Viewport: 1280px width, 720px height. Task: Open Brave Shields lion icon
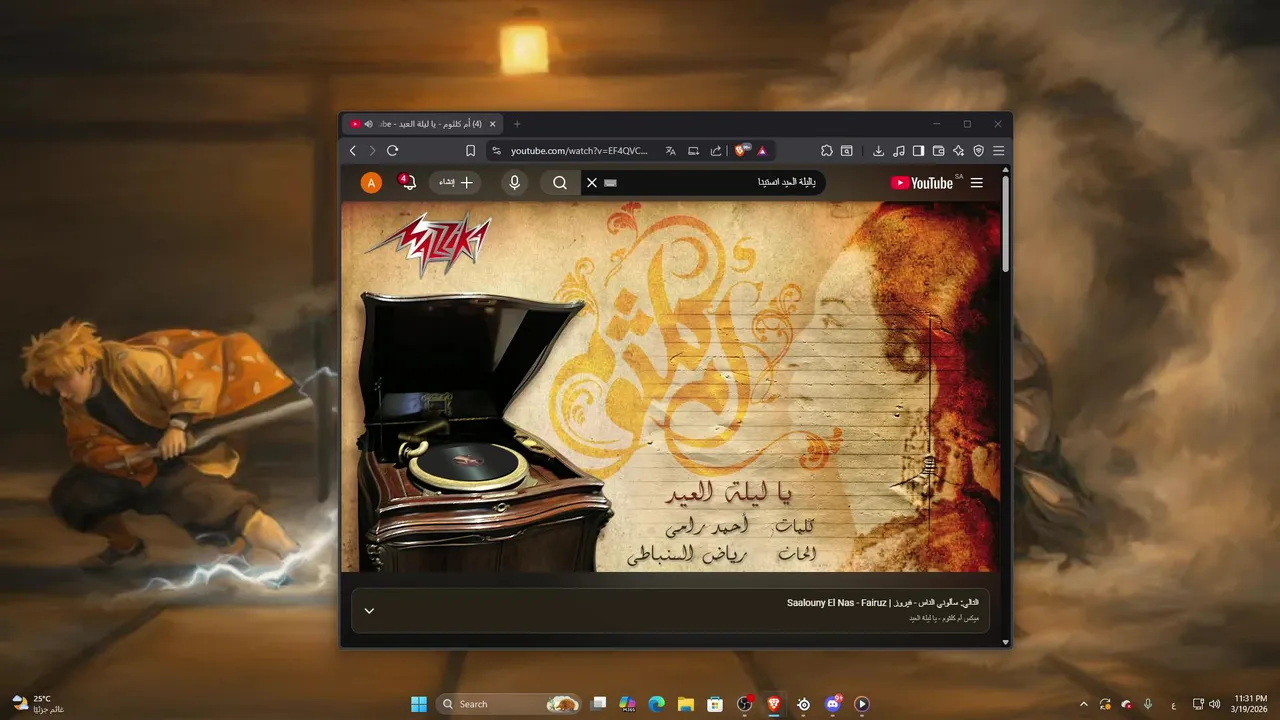pos(741,151)
